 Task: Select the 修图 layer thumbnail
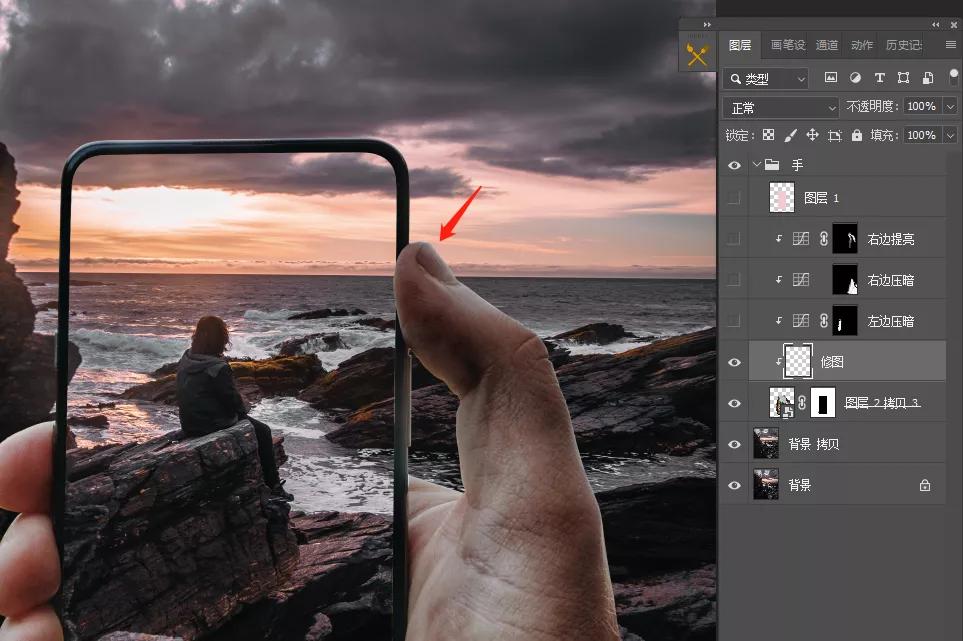pos(798,361)
